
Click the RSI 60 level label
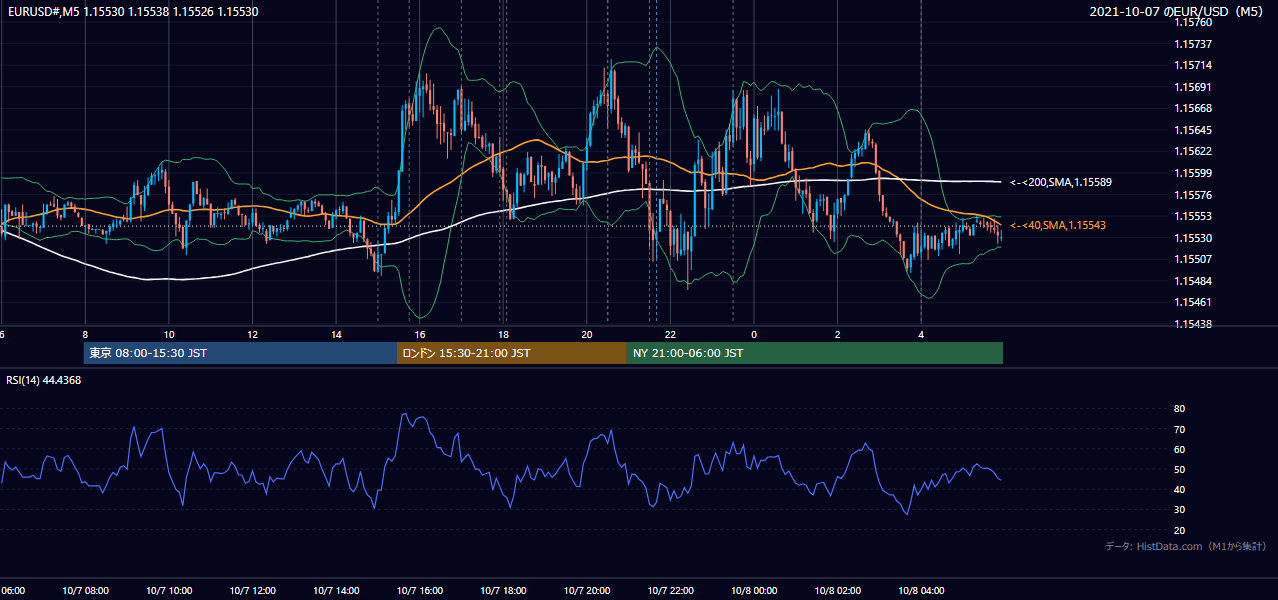pyautogui.click(x=1179, y=450)
